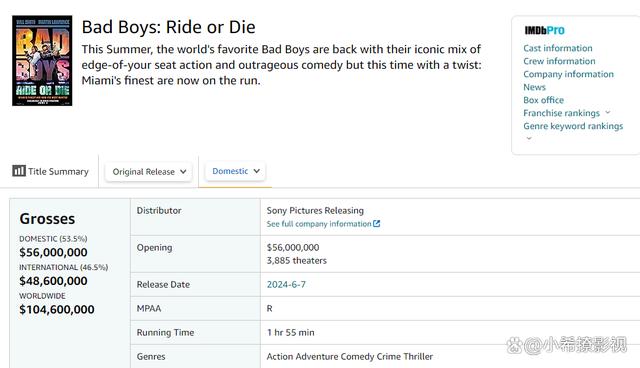
Task: Open the Box office link
Action: point(543,100)
